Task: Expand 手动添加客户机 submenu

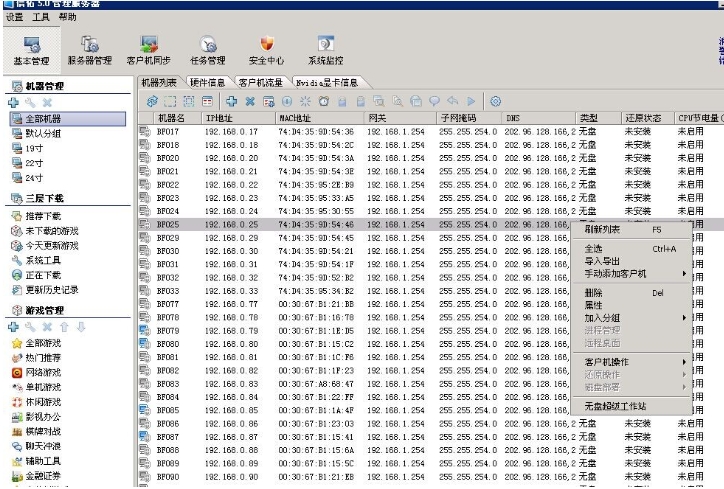Action: (632, 274)
